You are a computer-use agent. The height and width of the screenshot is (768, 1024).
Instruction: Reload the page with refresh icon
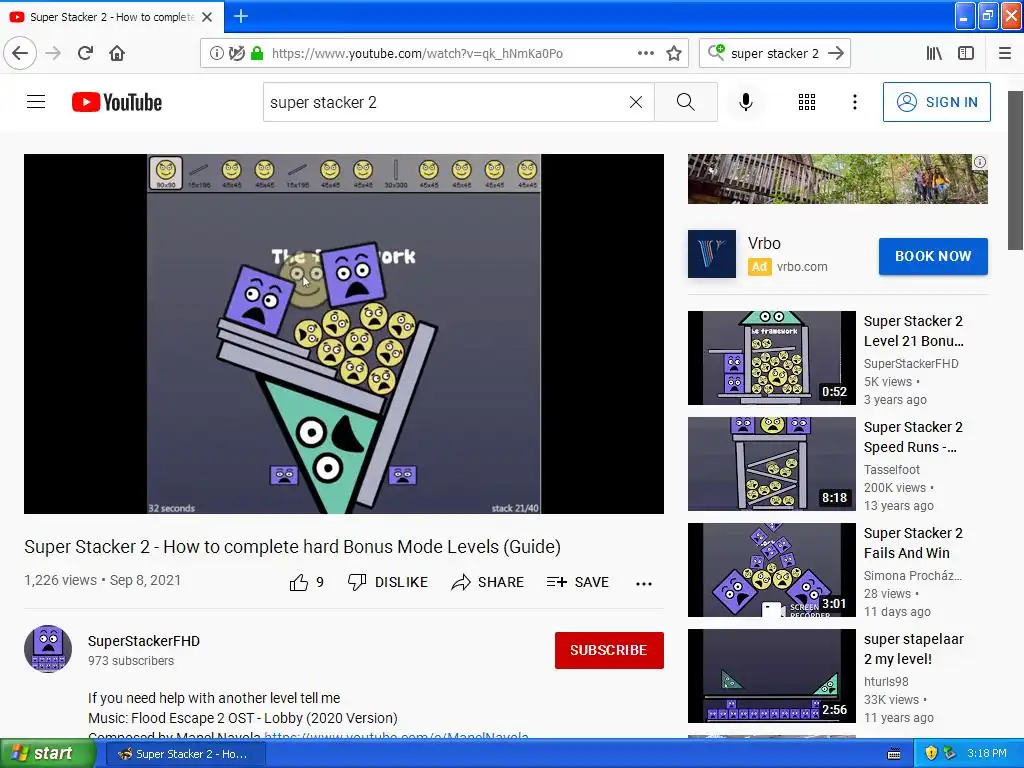[85, 53]
